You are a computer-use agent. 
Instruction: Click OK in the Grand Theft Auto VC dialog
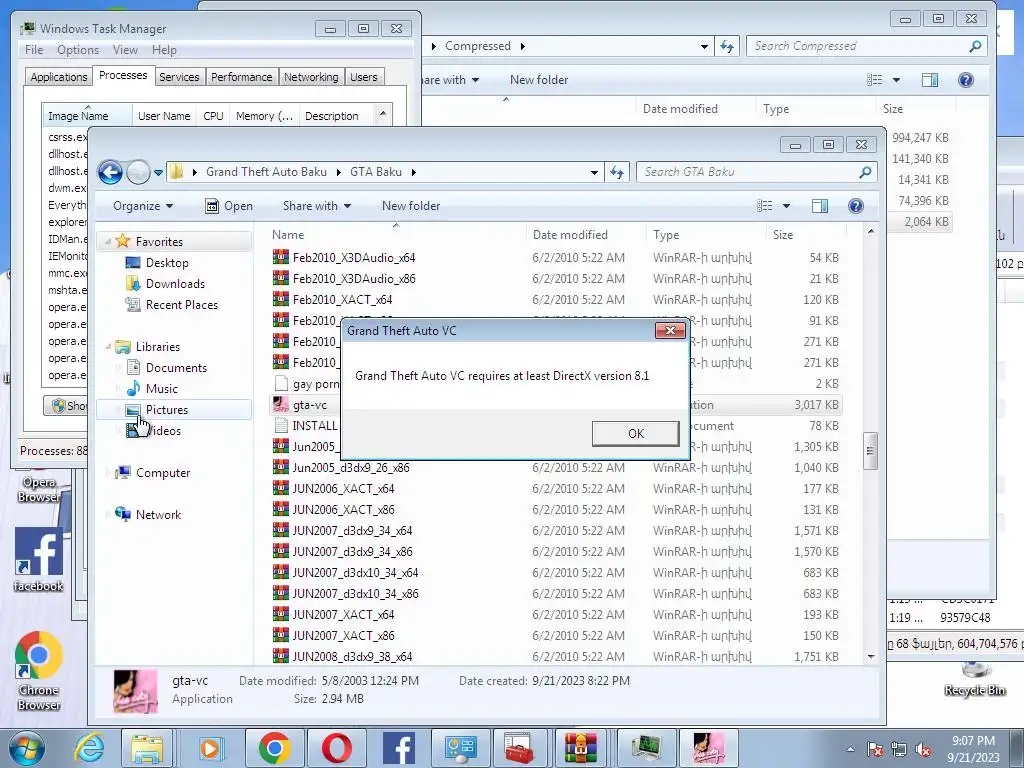pyautogui.click(x=635, y=434)
